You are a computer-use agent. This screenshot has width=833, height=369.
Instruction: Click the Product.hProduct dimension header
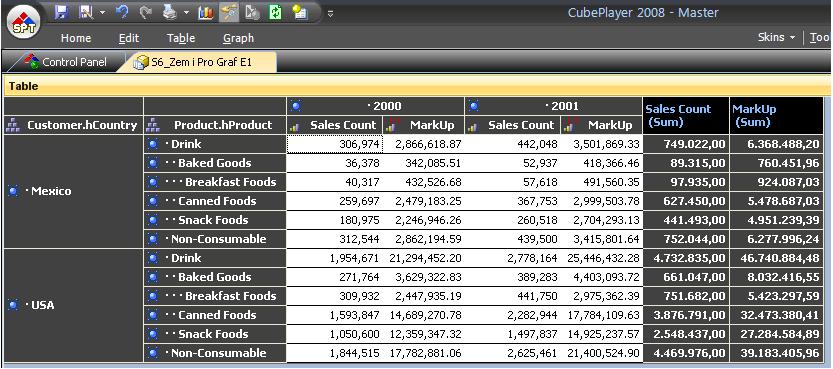(215, 125)
